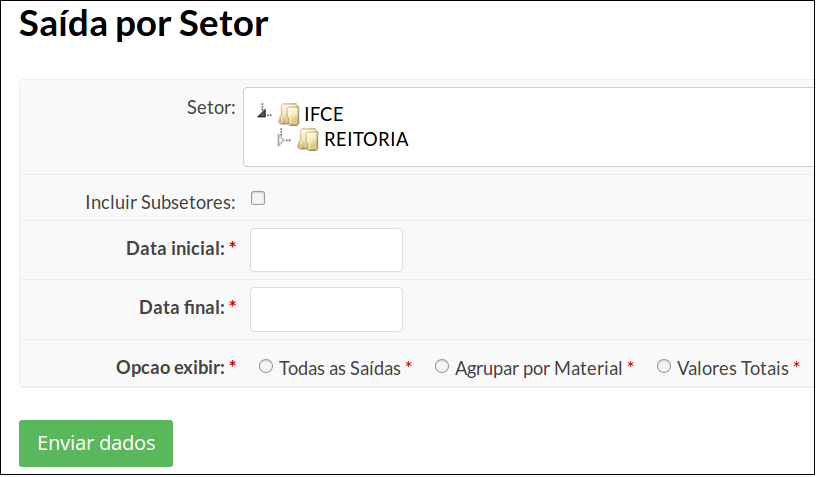The height and width of the screenshot is (477, 816).
Task: Select the Valores Totais radio button
Action: tap(664, 366)
